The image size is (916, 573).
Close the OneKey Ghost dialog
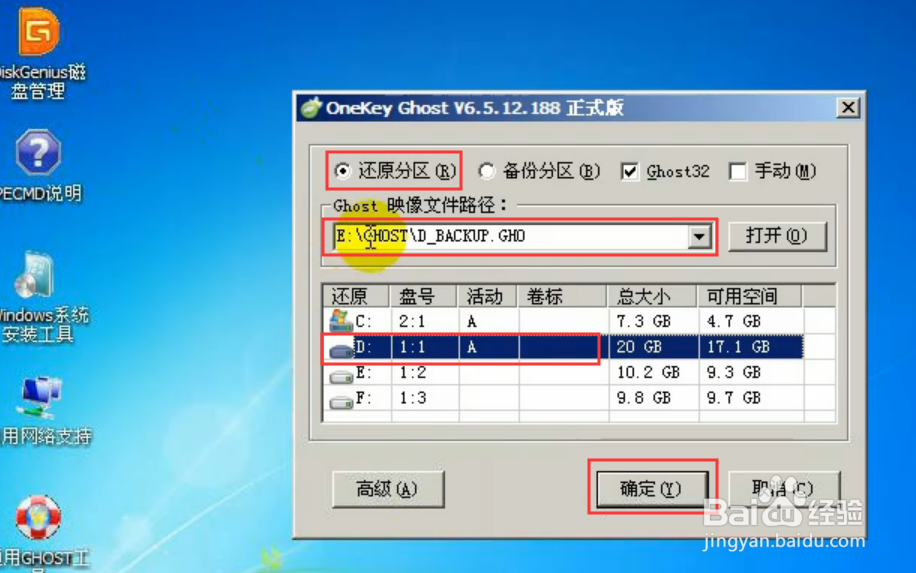pyautogui.click(x=848, y=107)
